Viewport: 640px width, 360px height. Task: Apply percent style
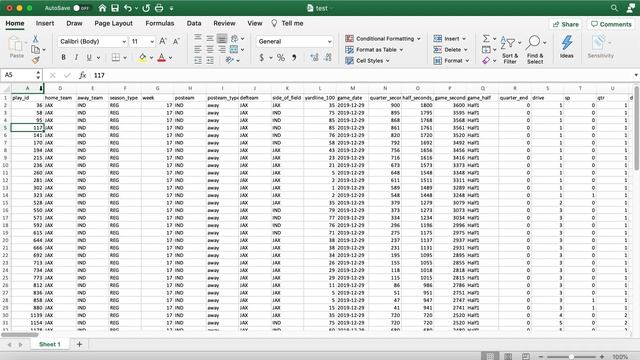pyautogui.click(x=281, y=58)
